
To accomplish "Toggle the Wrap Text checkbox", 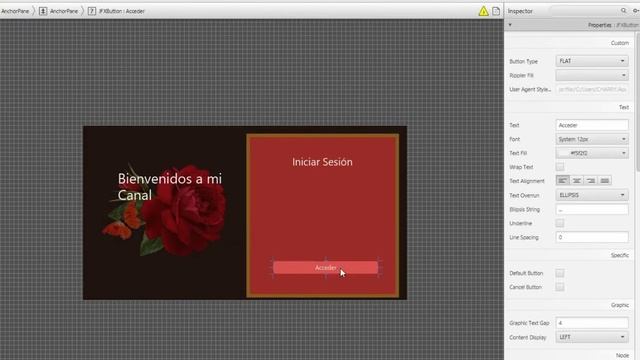I will pos(560,167).
